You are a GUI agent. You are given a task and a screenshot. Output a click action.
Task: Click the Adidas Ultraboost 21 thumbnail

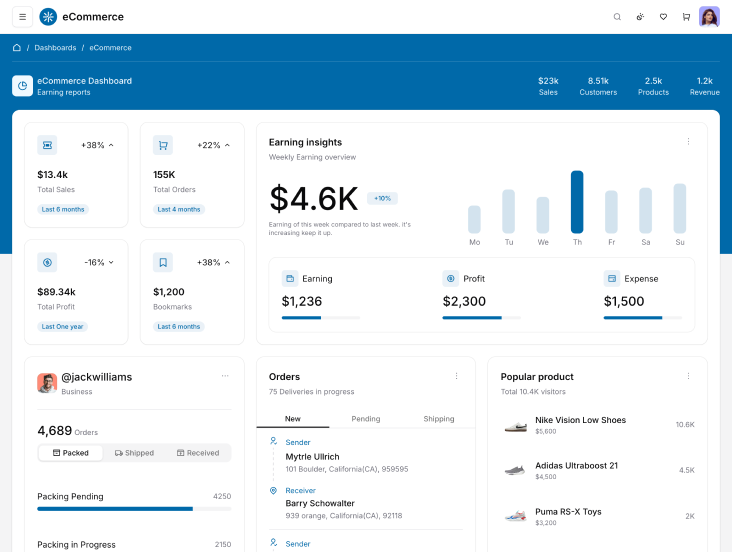pos(515,470)
